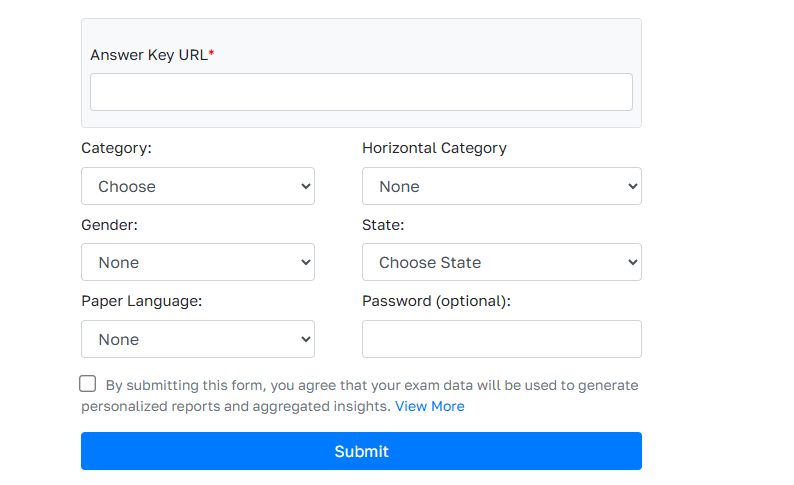
Task: Open the View More link
Action: click(429, 406)
